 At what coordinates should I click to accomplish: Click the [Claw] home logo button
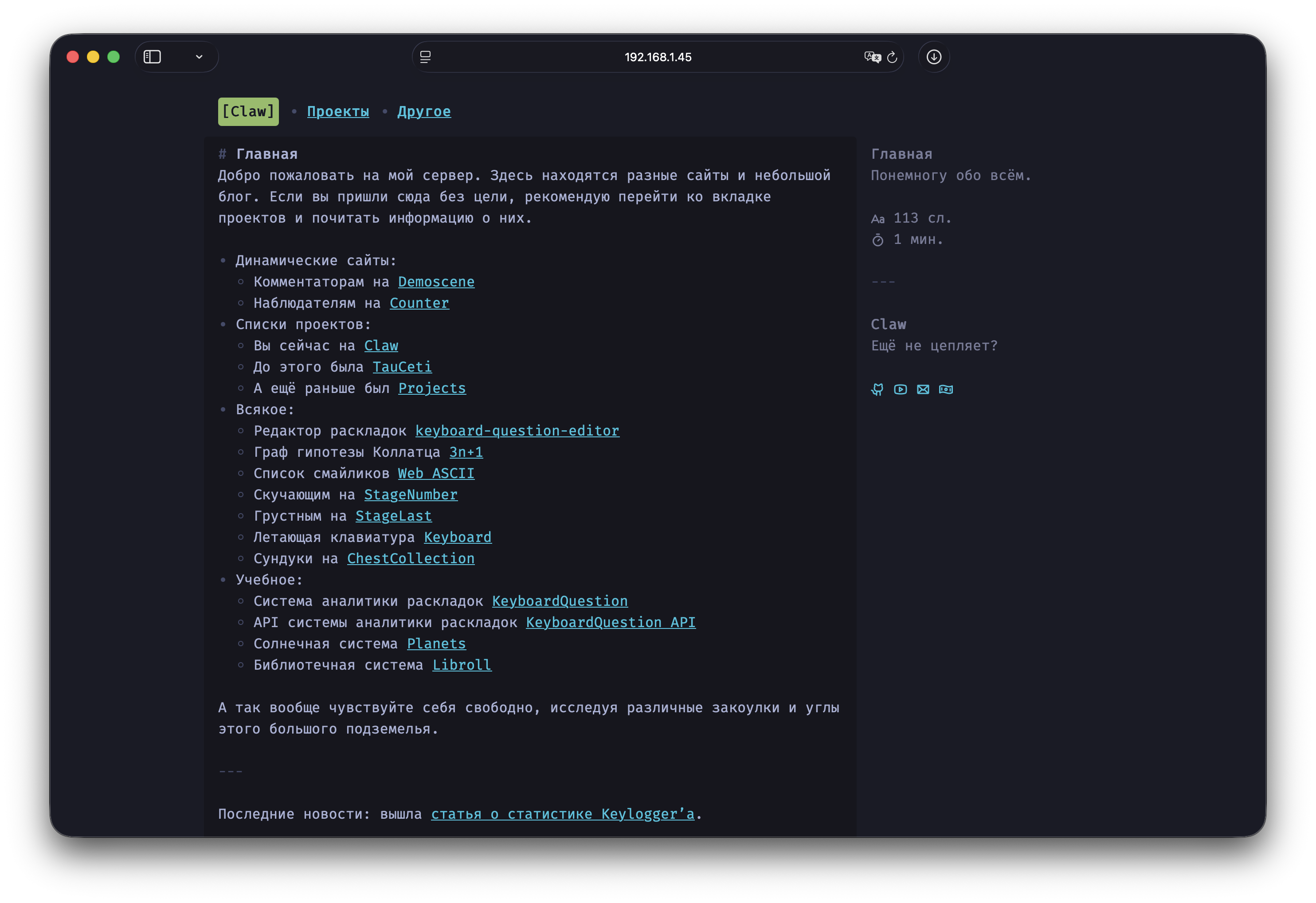pyautogui.click(x=248, y=112)
